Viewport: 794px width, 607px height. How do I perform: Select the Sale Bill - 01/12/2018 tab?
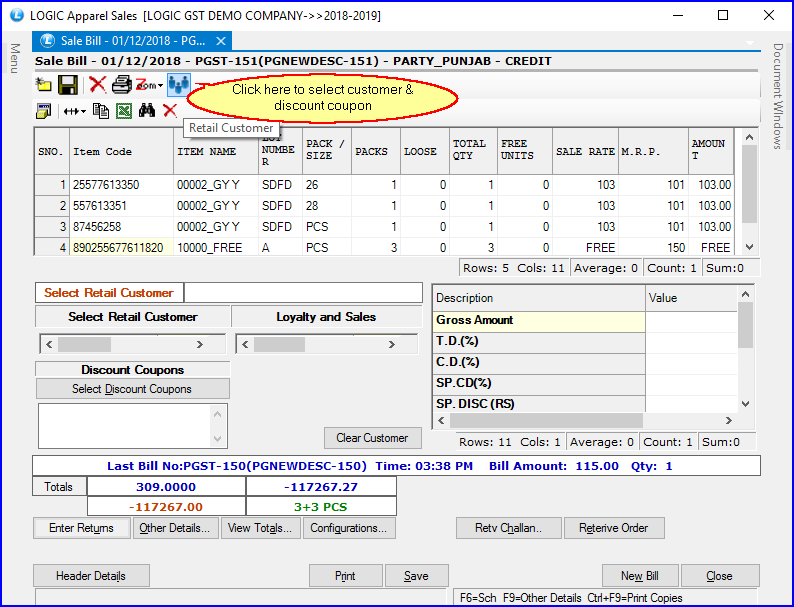tap(133, 41)
